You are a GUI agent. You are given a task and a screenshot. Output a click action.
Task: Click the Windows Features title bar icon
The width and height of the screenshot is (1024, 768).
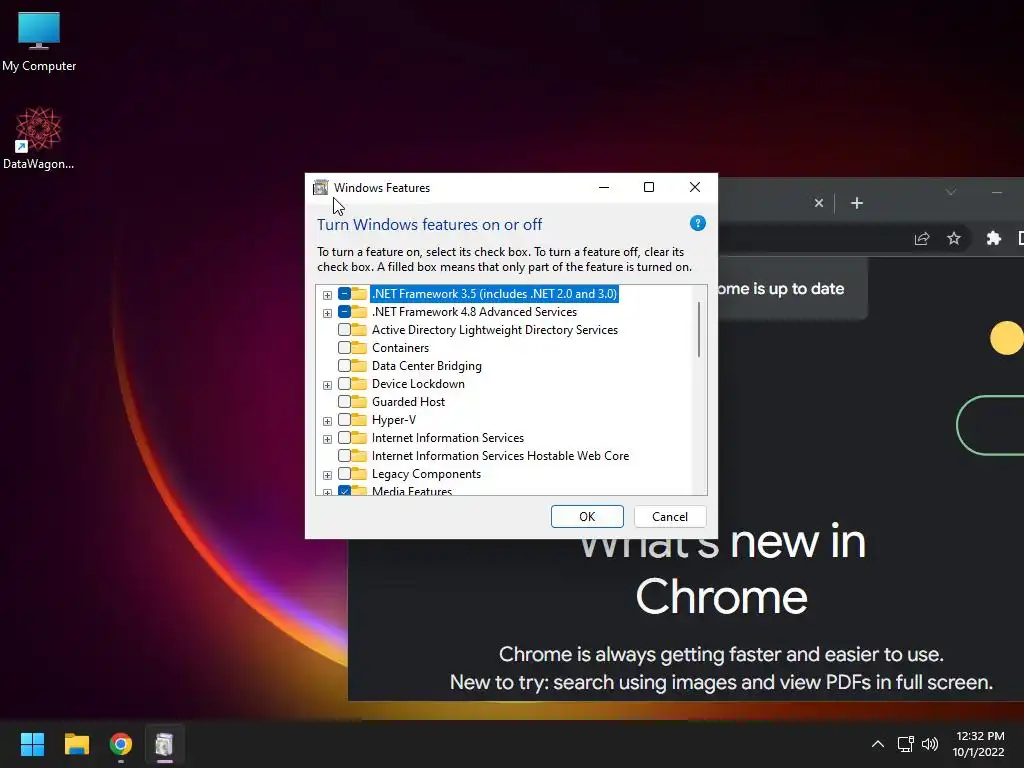(x=321, y=187)
